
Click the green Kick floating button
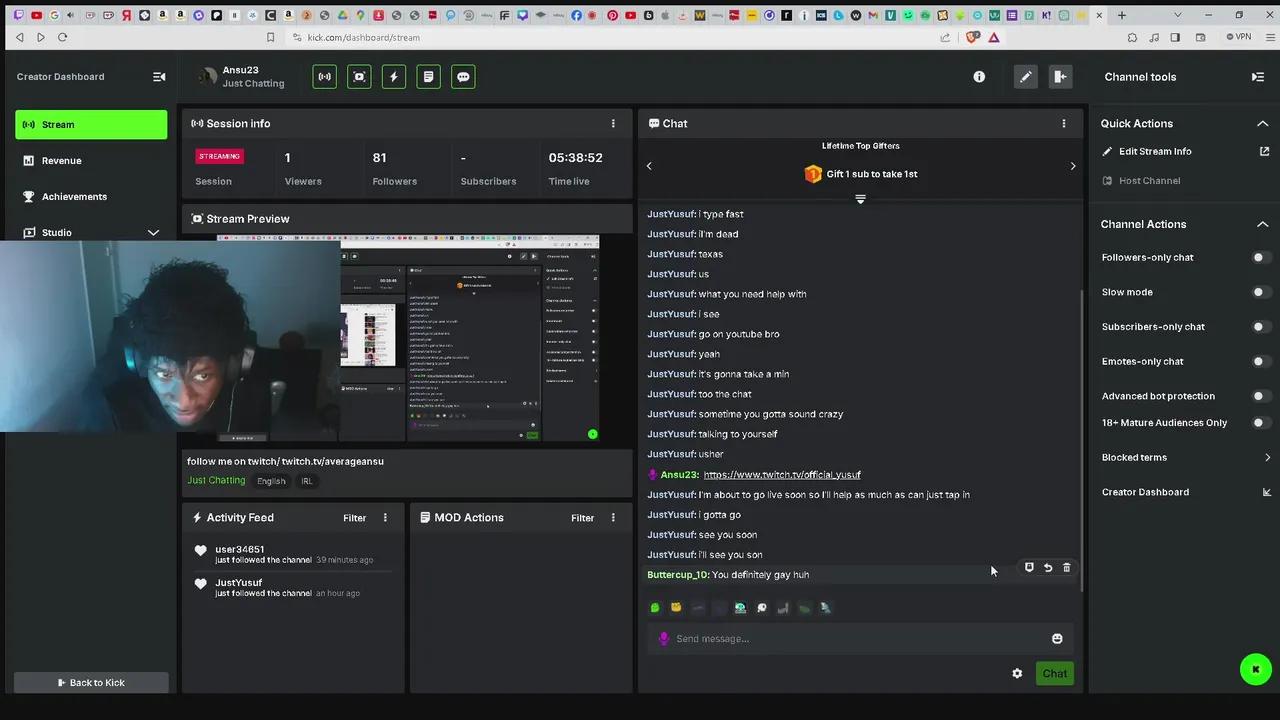[x=1256, y=669]
